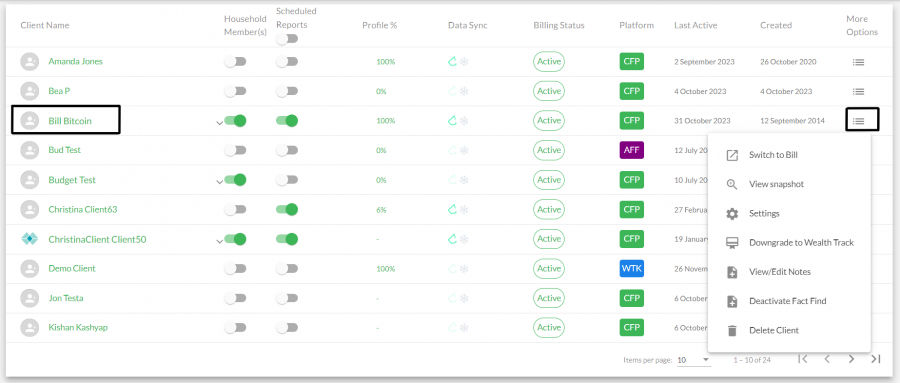900x383 pixels.
Task: Choose View snapshot in the options menu
Action: [789, 184]
